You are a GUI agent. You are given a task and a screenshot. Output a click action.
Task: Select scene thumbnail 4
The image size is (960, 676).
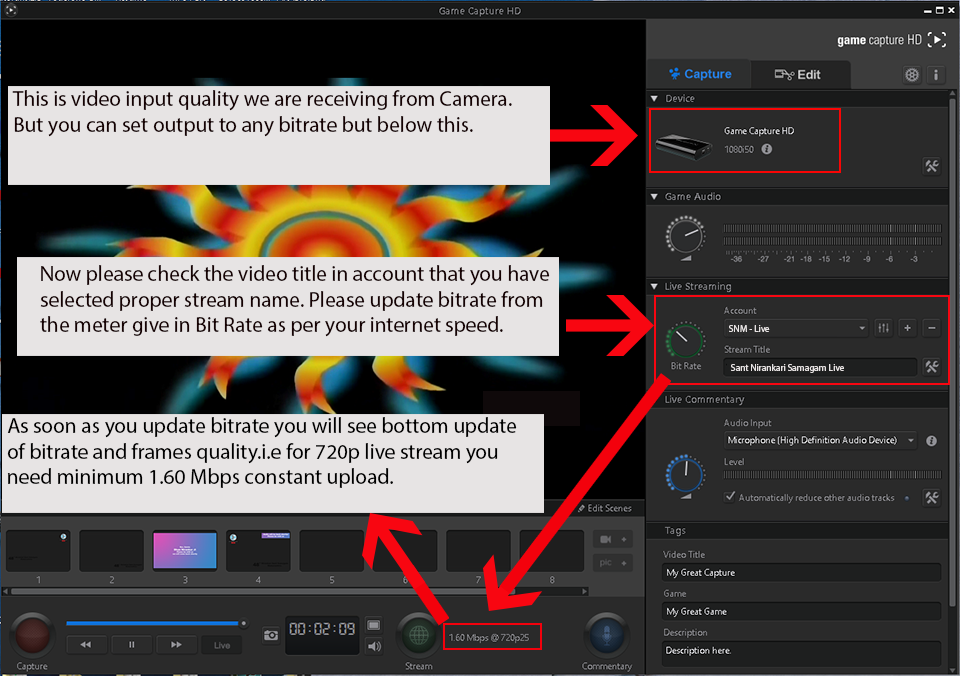click(258, 550)
